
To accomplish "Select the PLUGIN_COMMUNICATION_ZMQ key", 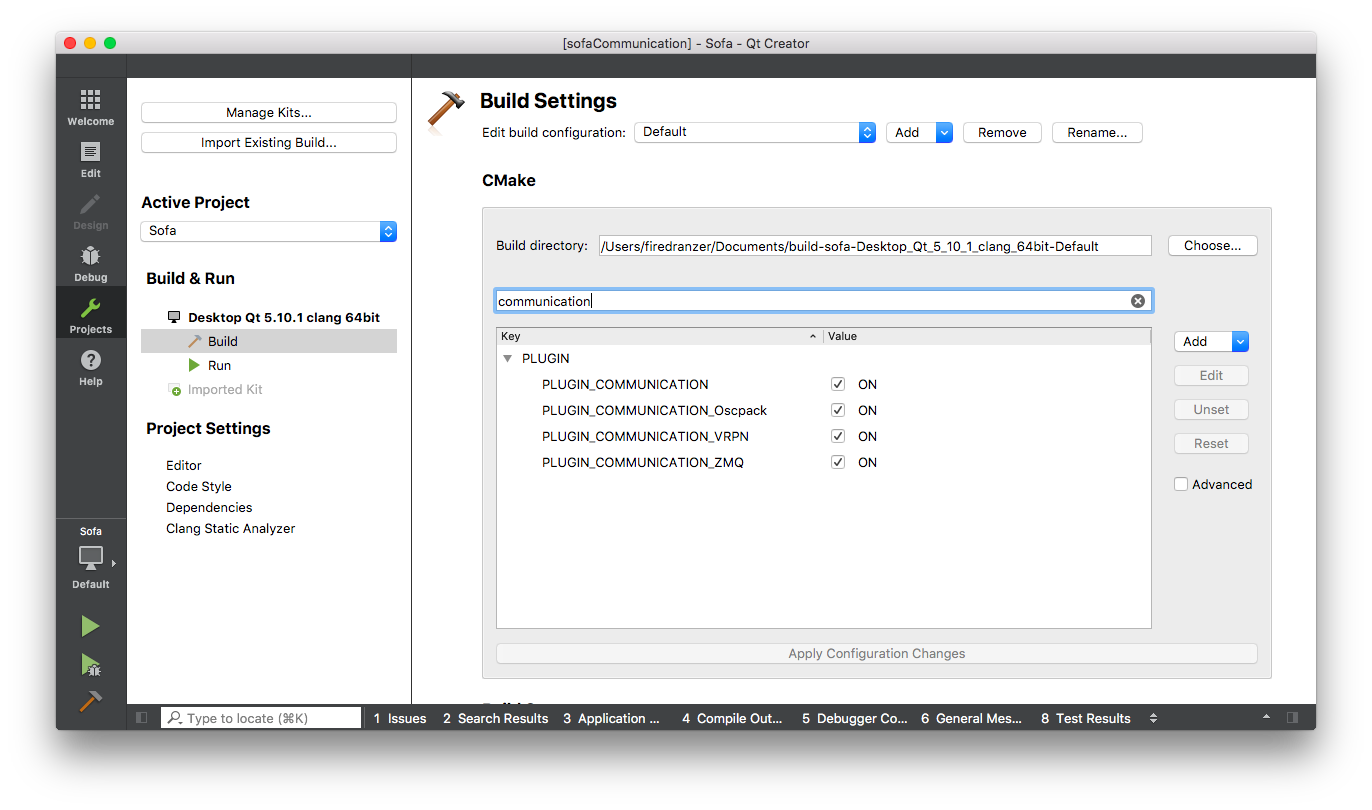I will coord(643,462).
